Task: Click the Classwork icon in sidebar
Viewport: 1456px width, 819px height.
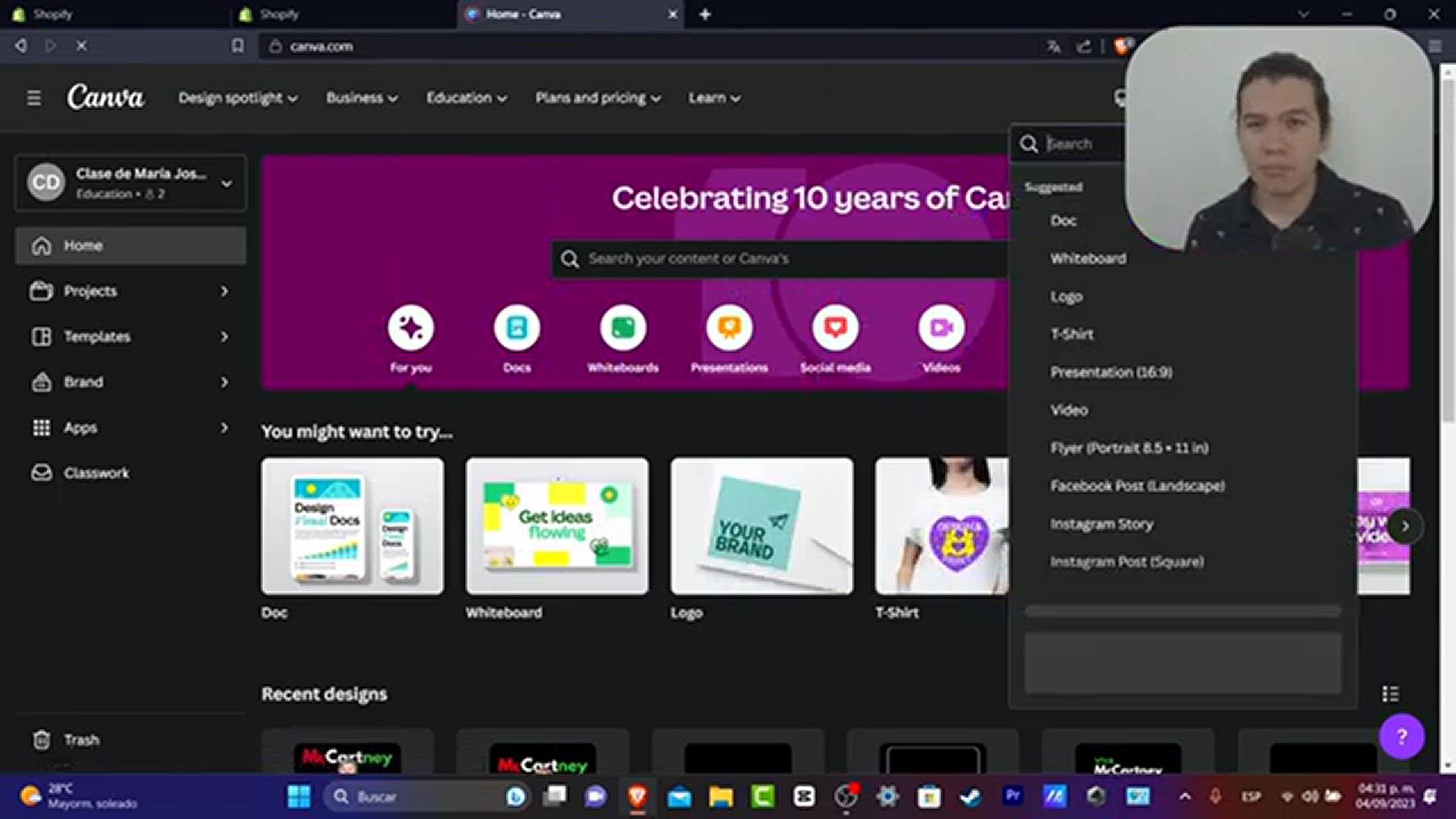Action: pyautogui.click(x=42, y=472)
